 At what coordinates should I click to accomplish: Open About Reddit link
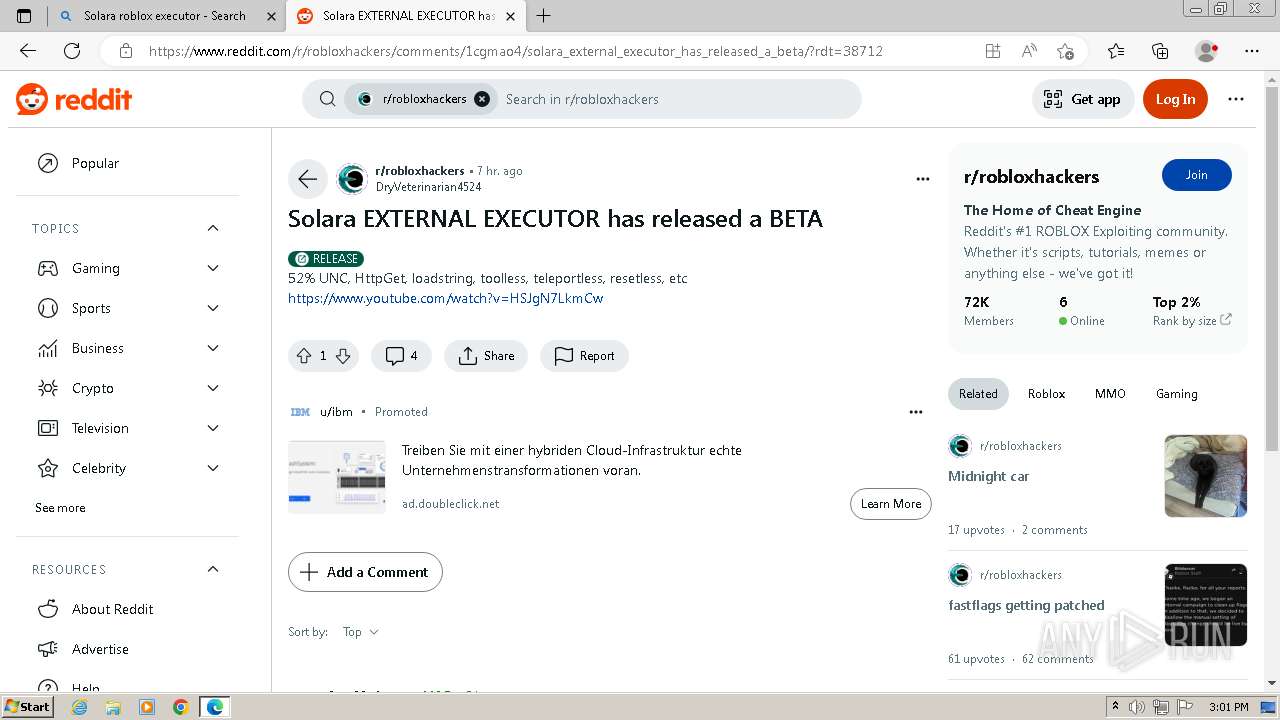coord(113,609)
